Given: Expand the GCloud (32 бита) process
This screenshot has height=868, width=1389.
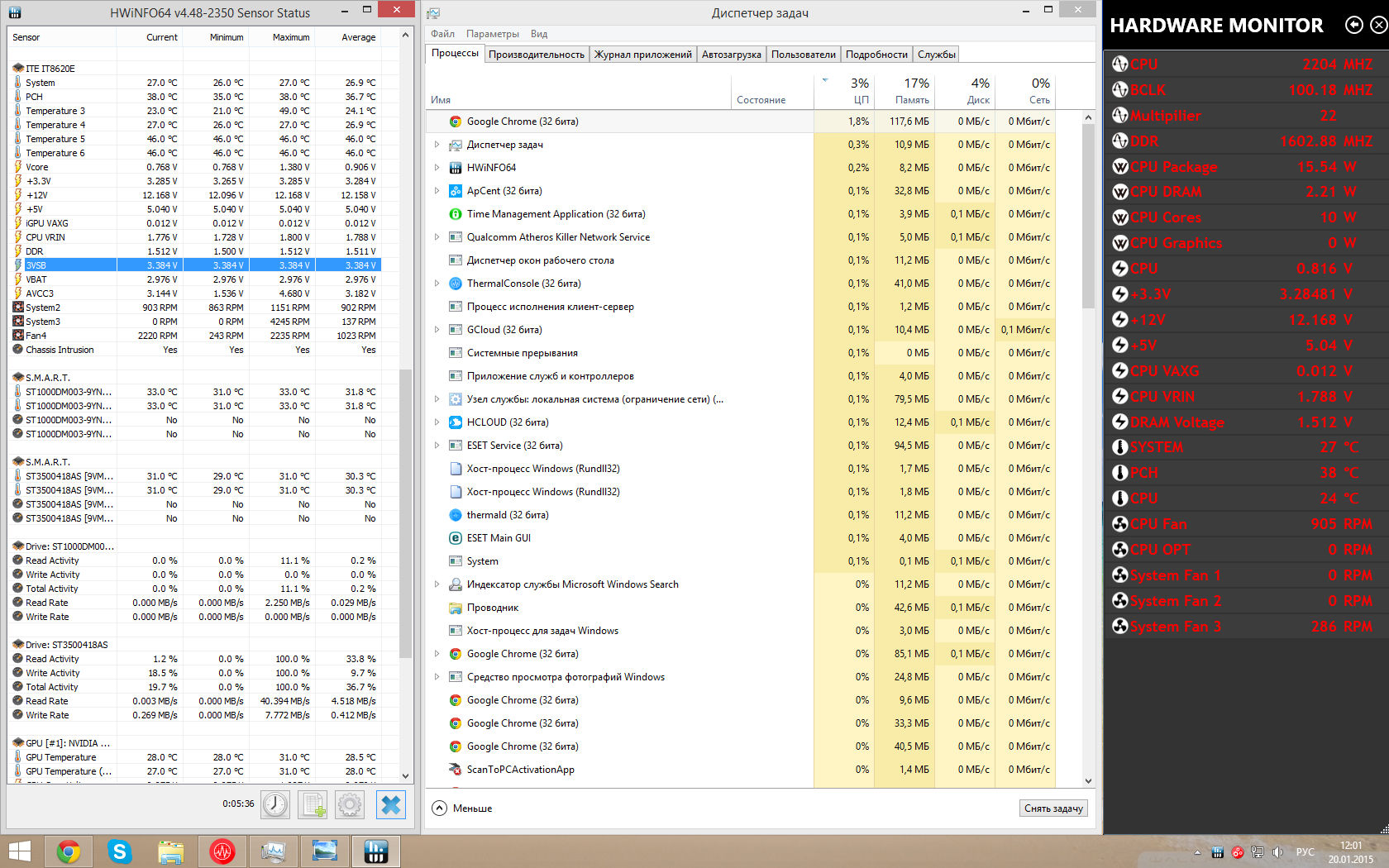Looking at the screenshot, I should tap(437, 330).
